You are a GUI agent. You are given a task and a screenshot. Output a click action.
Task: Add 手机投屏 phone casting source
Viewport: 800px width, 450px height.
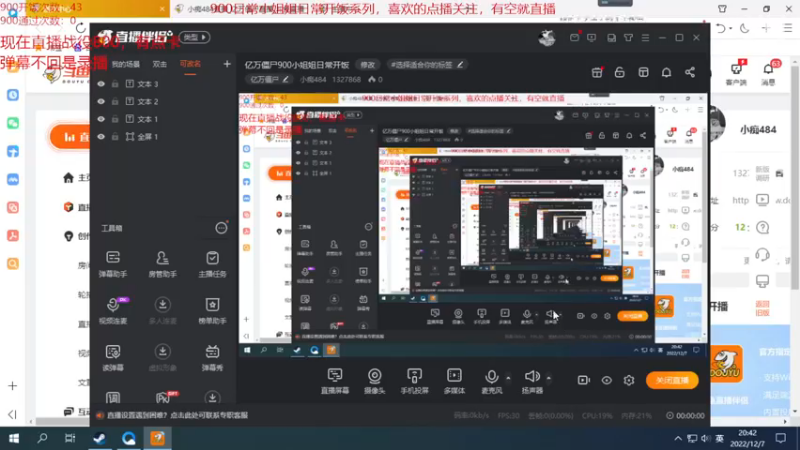[414, 381]
